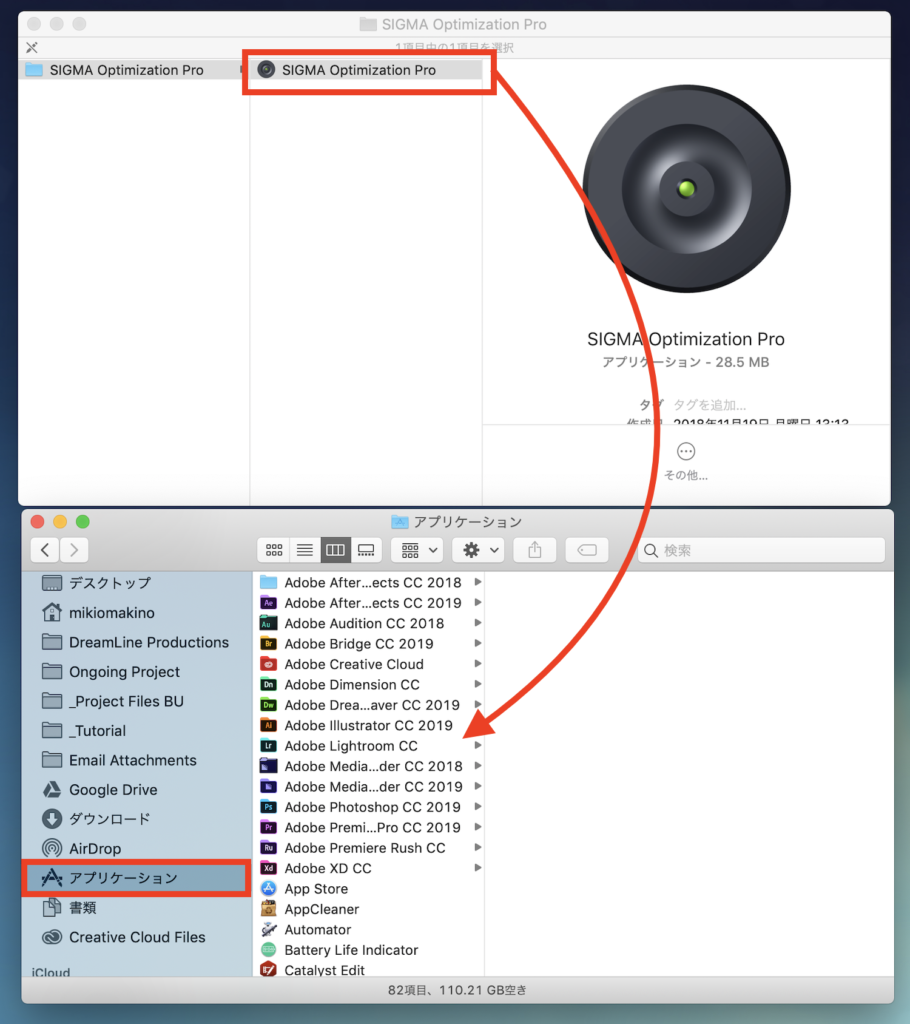This screenshot has width=910, height=1024.
Task: Select Adobe Creative Cloud icon
Action: [268, 664]
